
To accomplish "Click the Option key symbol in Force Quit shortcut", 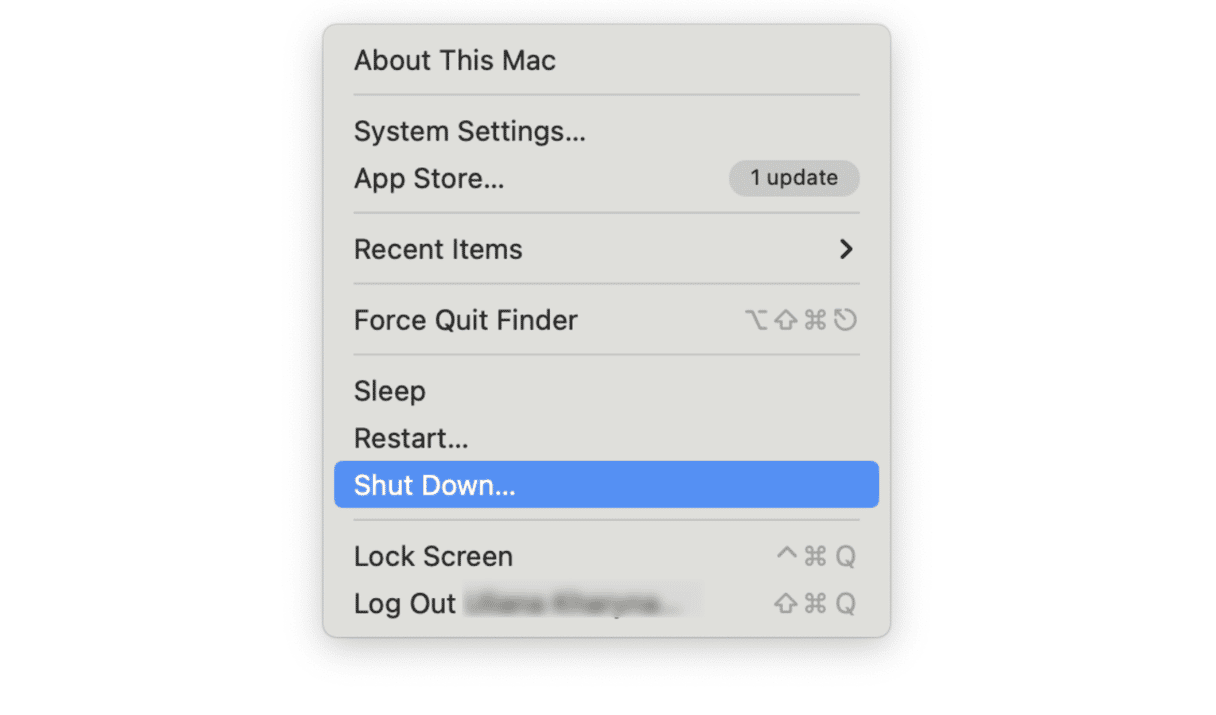I will [x=757, y=320].
